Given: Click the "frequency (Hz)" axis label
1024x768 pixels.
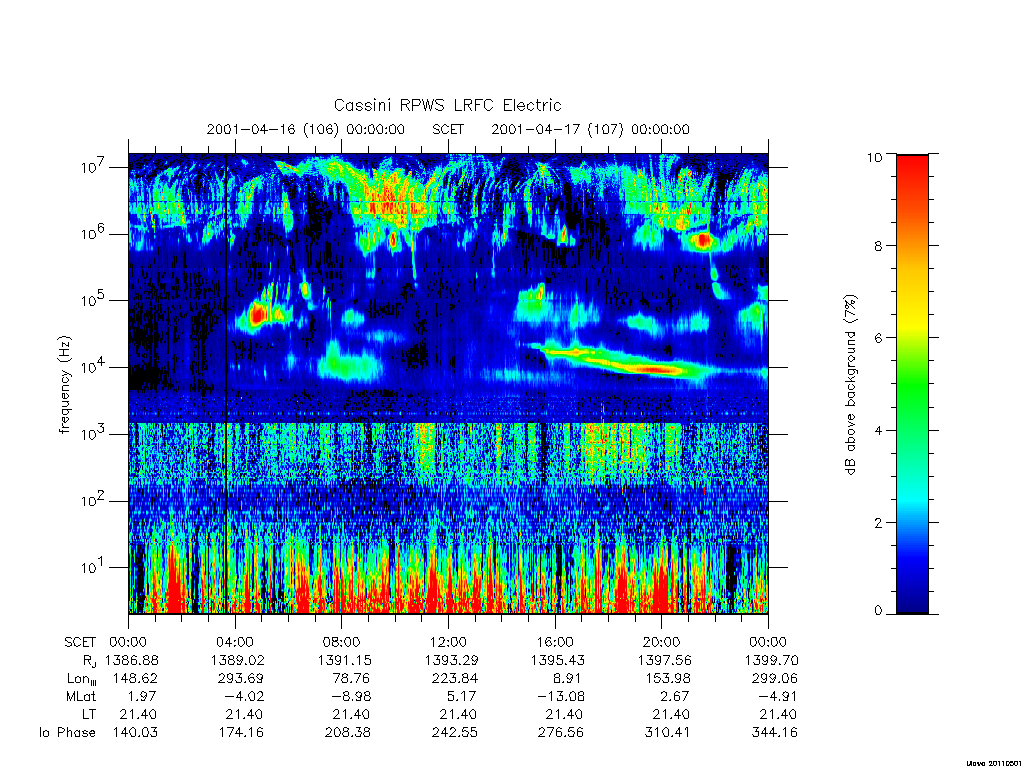Looking at the screenshot, I should 65,385.
